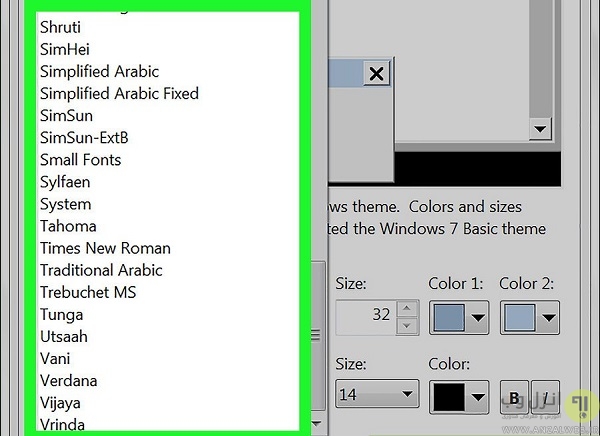Pick the SimSun-ExtB font entry
This screenshot has width=600, height=436.
click(x=167, y=138)
